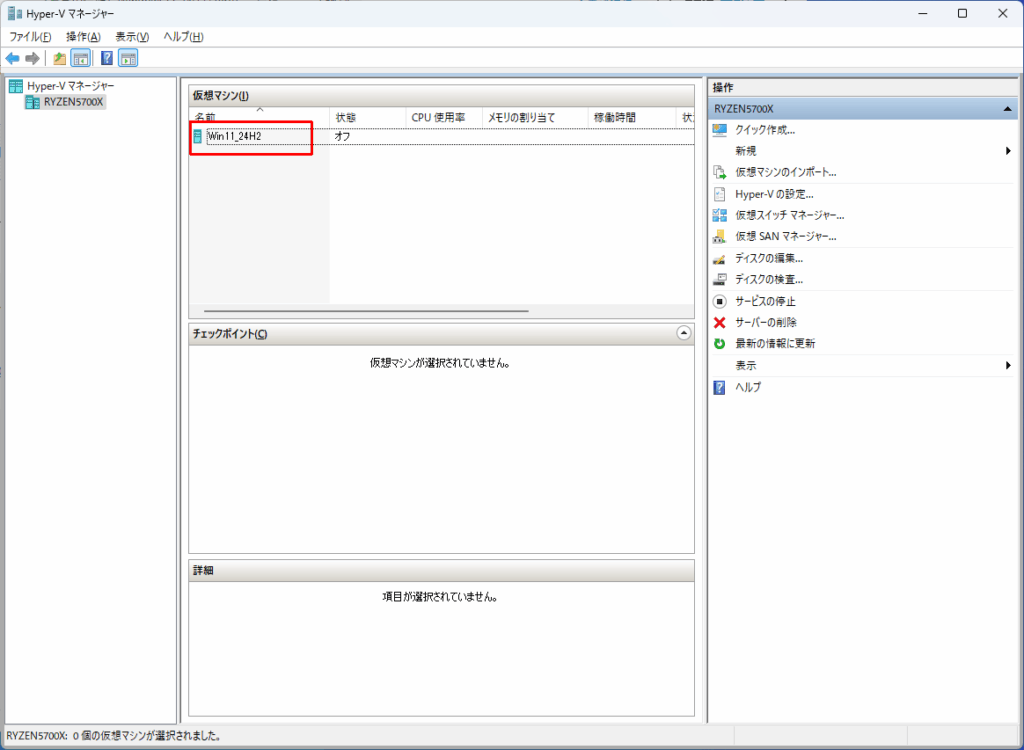1024x750 pixels.
Task: Sort by メモリの割り当て column header
Action: pyautogui.click(x=536, y=117)
